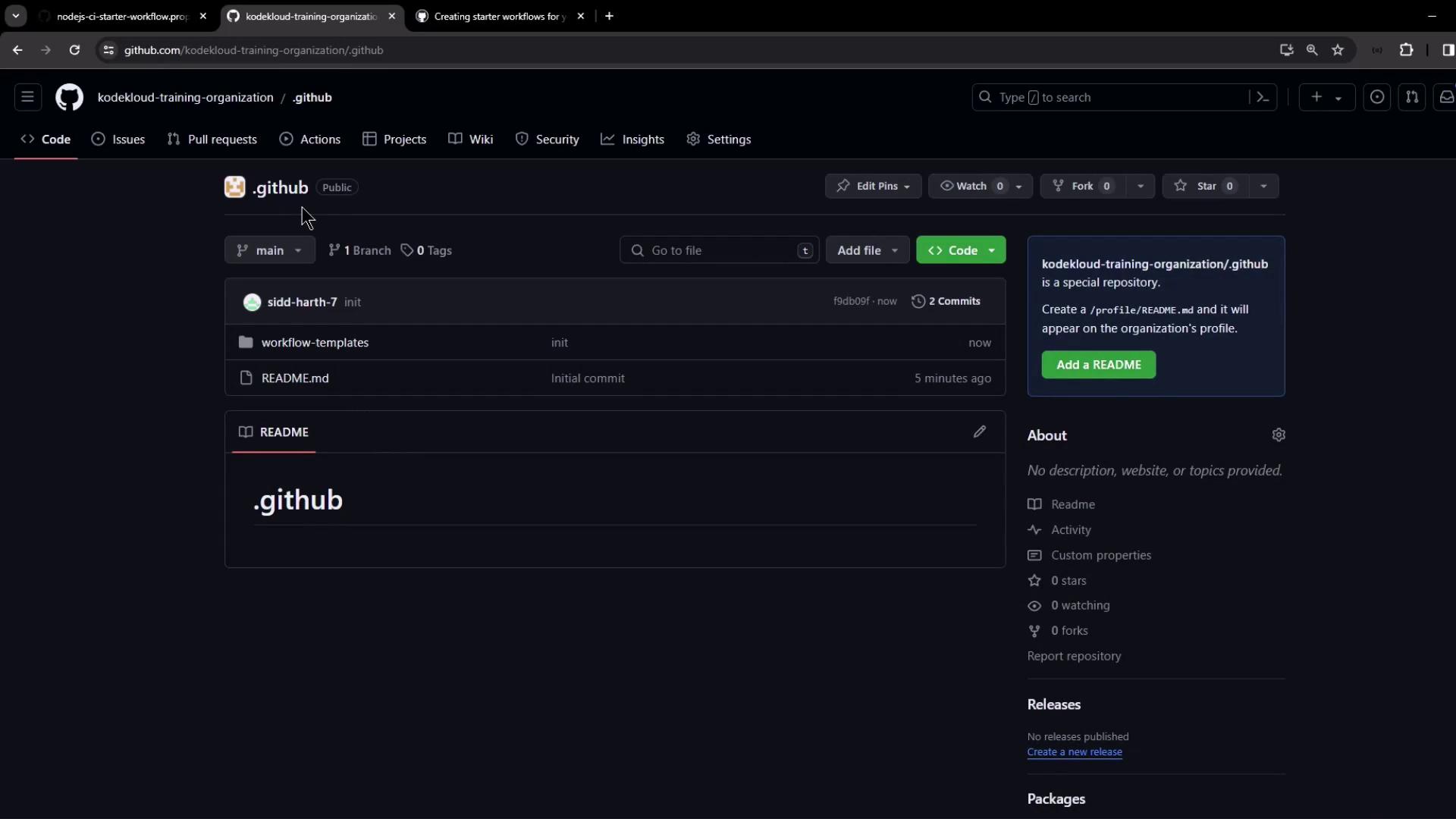The width and height of the screenshot is (1456, 819).
Task: Click the Add a README button
Action: click(x=1098, y=365)
